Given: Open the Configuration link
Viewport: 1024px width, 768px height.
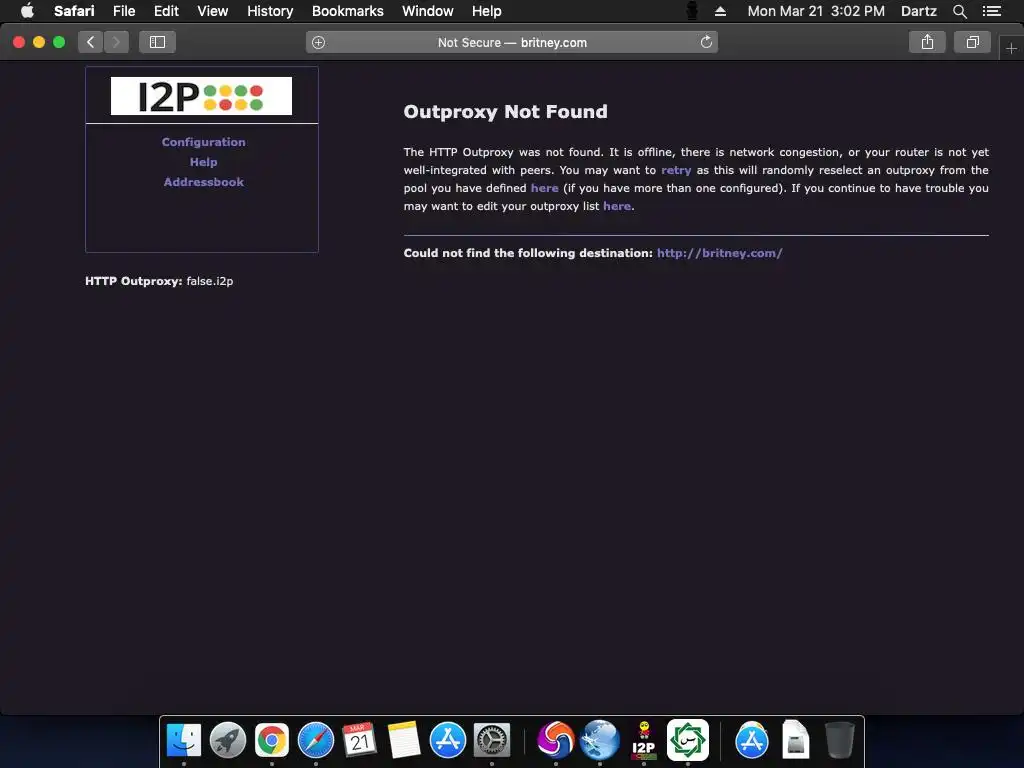Looking at the screenshot, I should tap(204, 142).
